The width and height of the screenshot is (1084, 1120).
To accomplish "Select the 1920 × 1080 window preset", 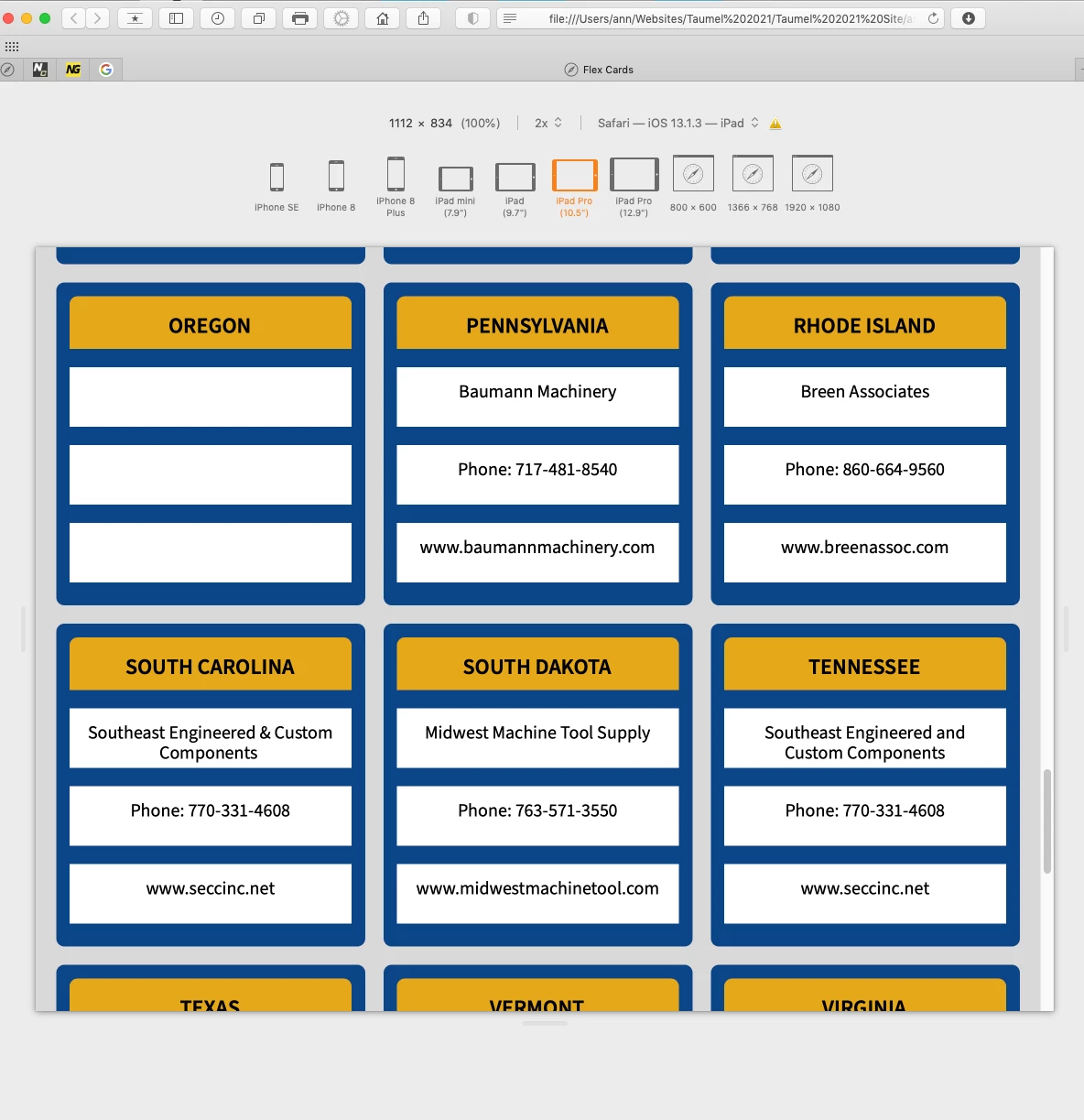I will click(x=812, y=184).
